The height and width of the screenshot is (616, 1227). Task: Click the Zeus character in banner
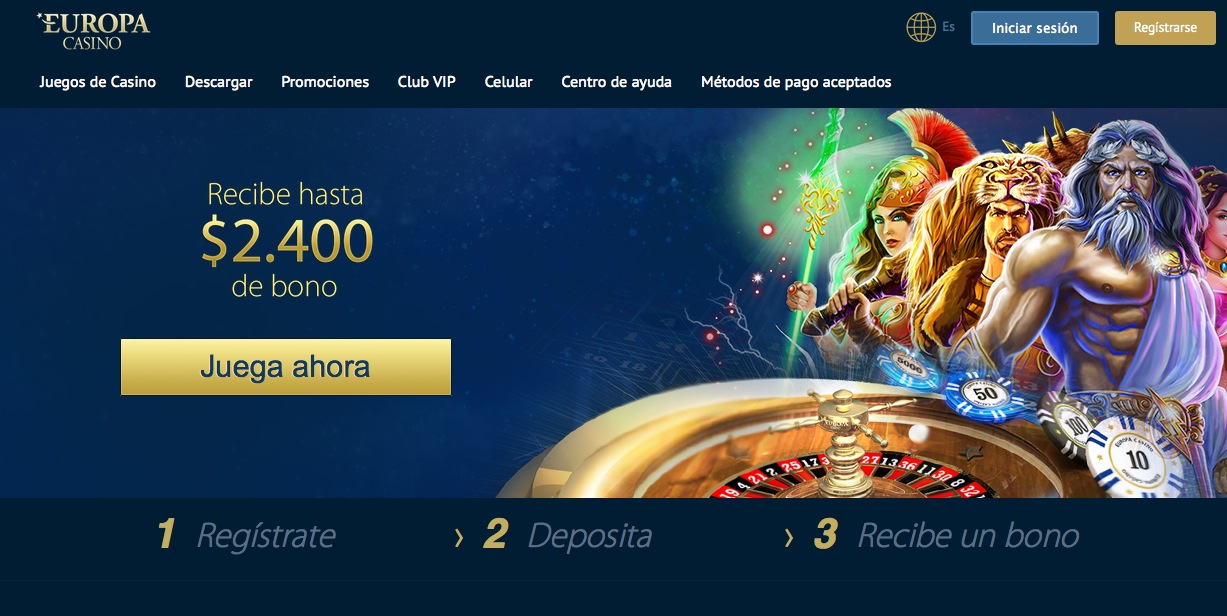tap(1112, 260)
